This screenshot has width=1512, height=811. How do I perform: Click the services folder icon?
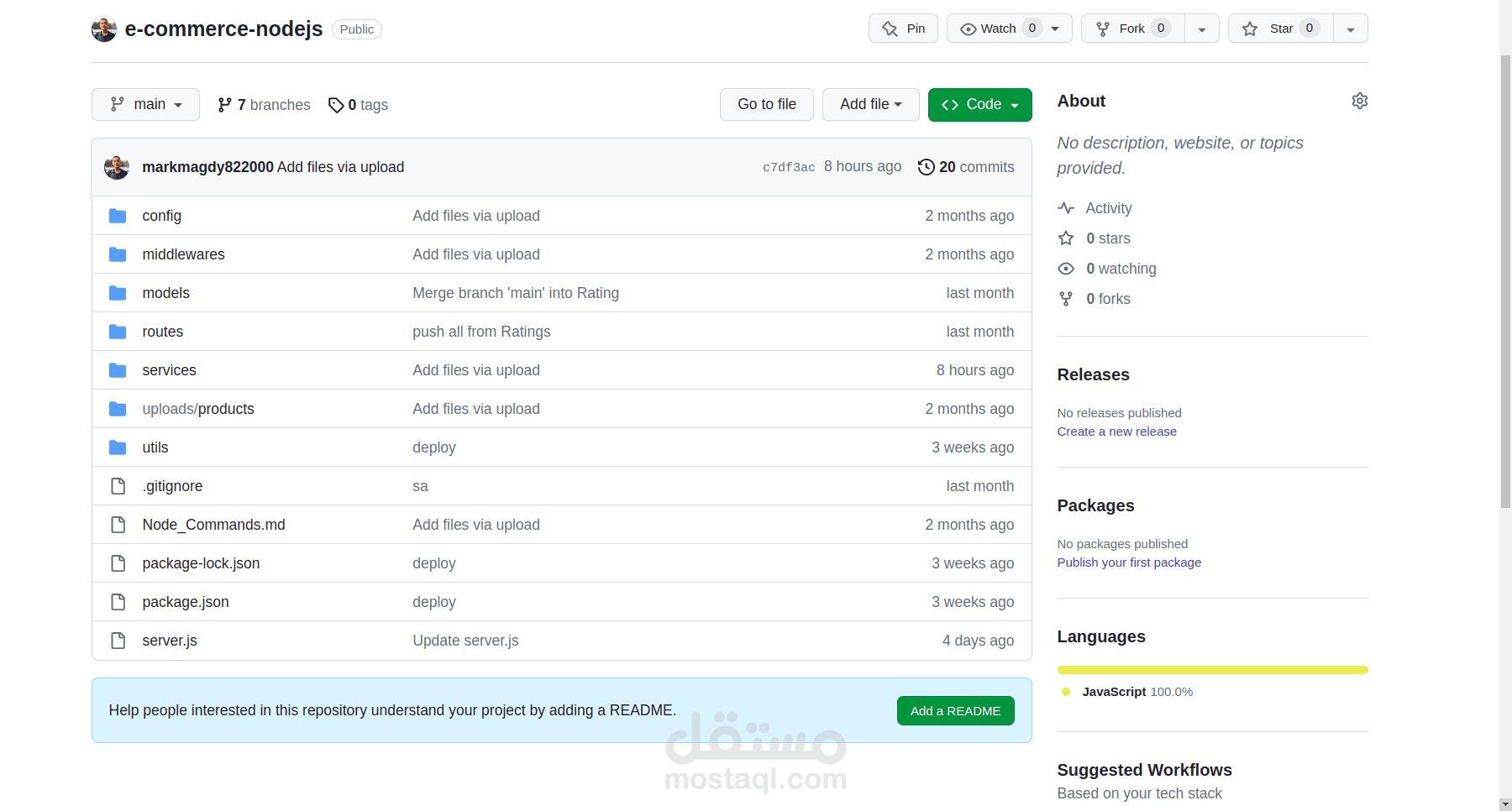coord(118,370)
